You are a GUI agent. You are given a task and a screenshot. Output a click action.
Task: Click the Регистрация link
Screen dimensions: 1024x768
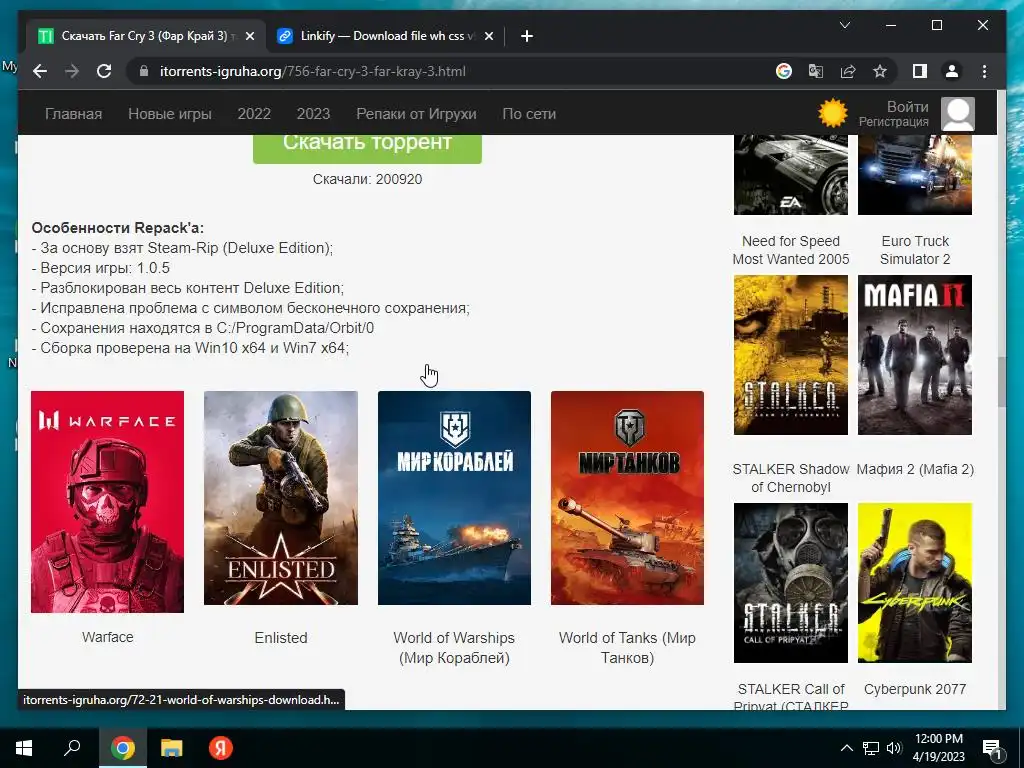coord(893,121)
